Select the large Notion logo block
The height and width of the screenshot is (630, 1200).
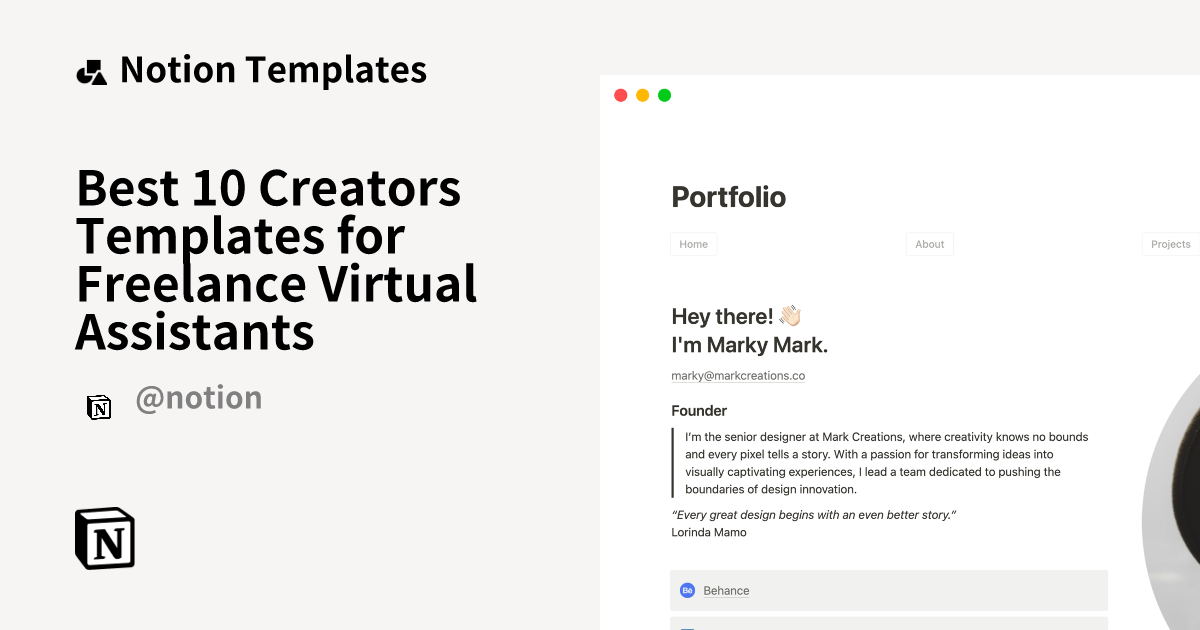(x=104, y=538)
